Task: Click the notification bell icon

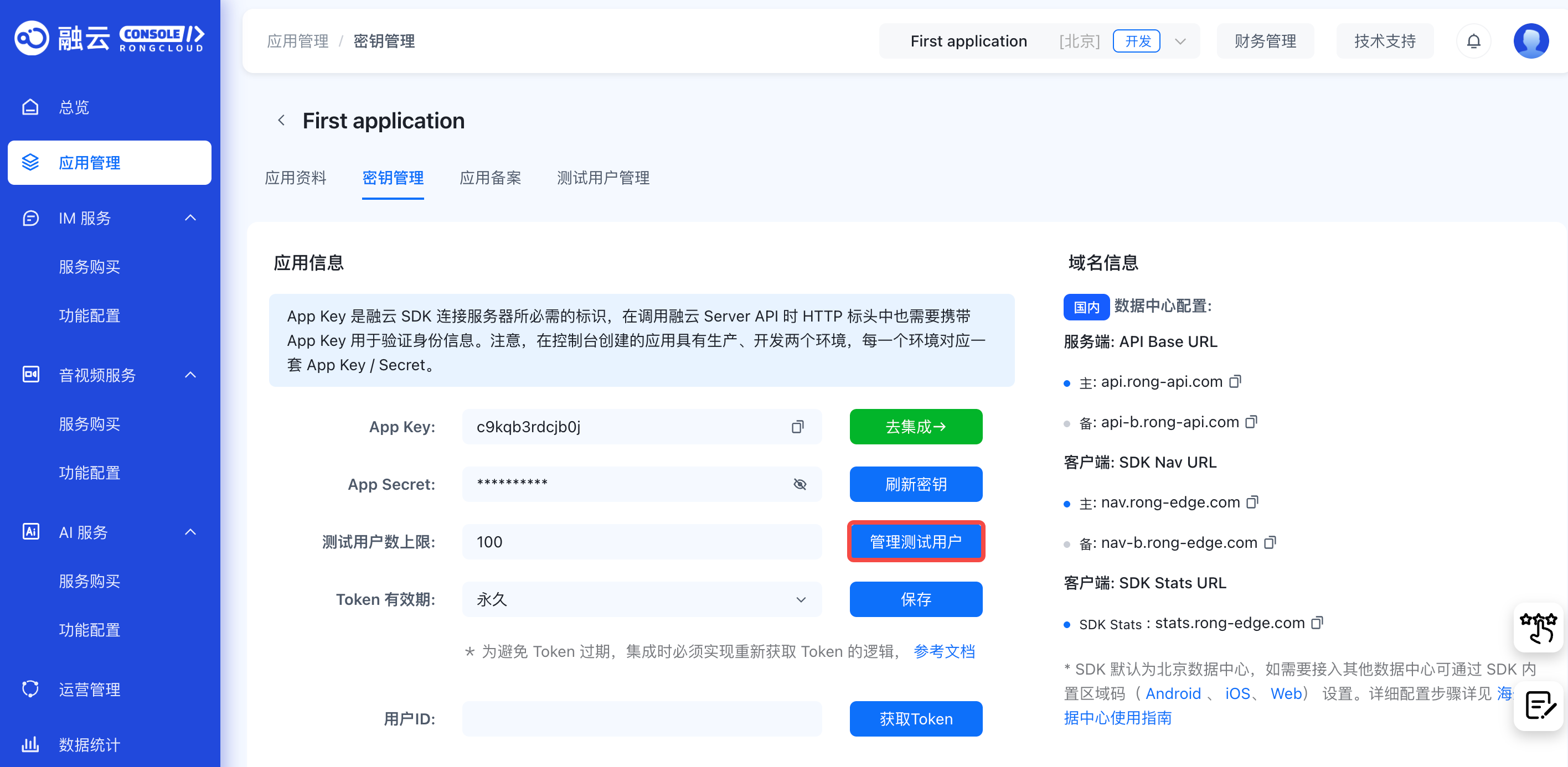Action: (x=1473, y=42)
